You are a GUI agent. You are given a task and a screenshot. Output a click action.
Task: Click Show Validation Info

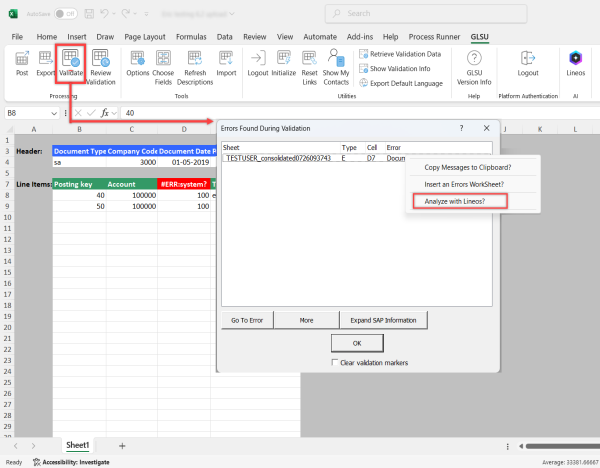[x=395, y=68]
